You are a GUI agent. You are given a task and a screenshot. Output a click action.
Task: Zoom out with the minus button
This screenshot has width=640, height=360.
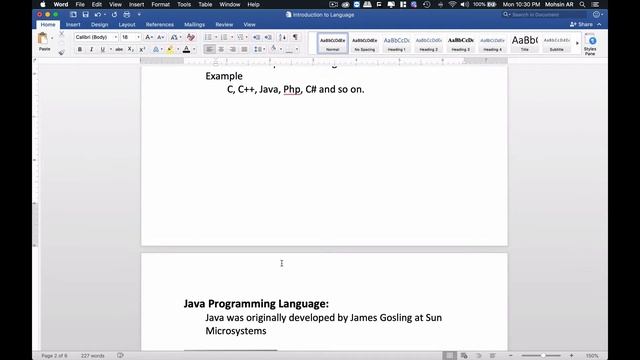click(x=510, y=356)
